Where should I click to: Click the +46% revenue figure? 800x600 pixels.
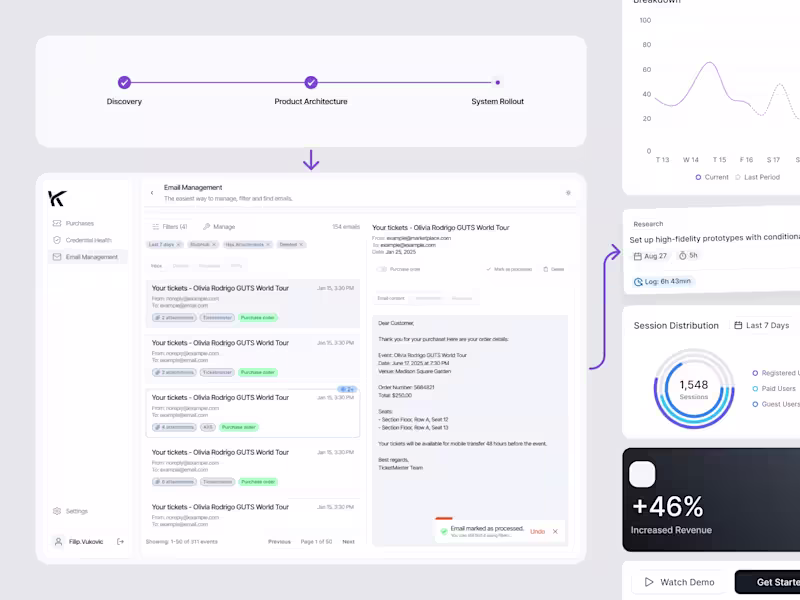pos(667,507)
